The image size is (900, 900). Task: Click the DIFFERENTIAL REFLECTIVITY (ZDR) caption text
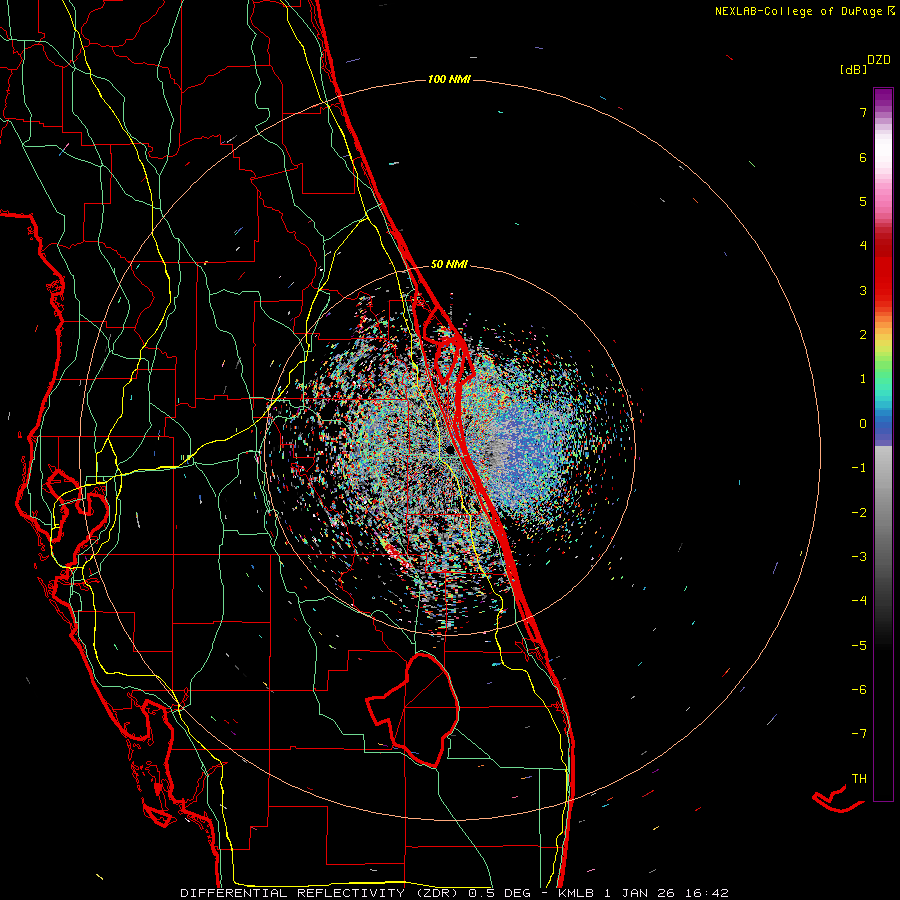tap(321, 893)
